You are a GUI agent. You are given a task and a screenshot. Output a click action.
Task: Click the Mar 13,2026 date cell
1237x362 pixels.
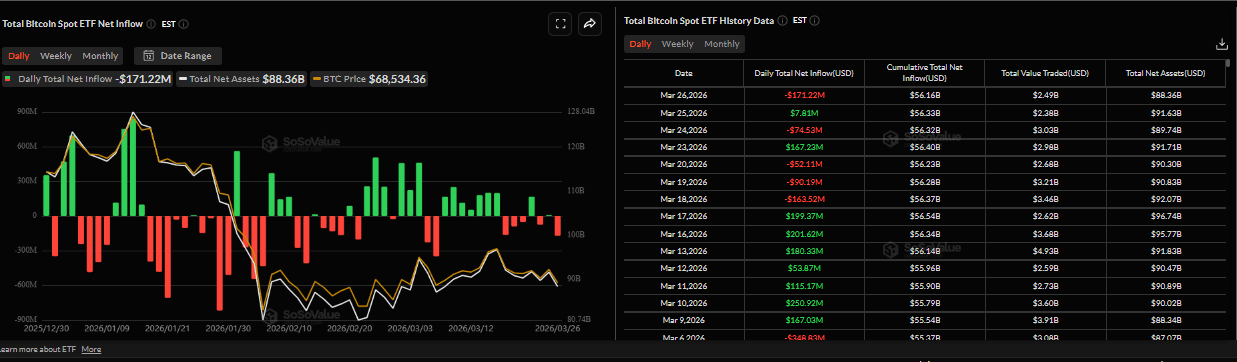point(683,251)
